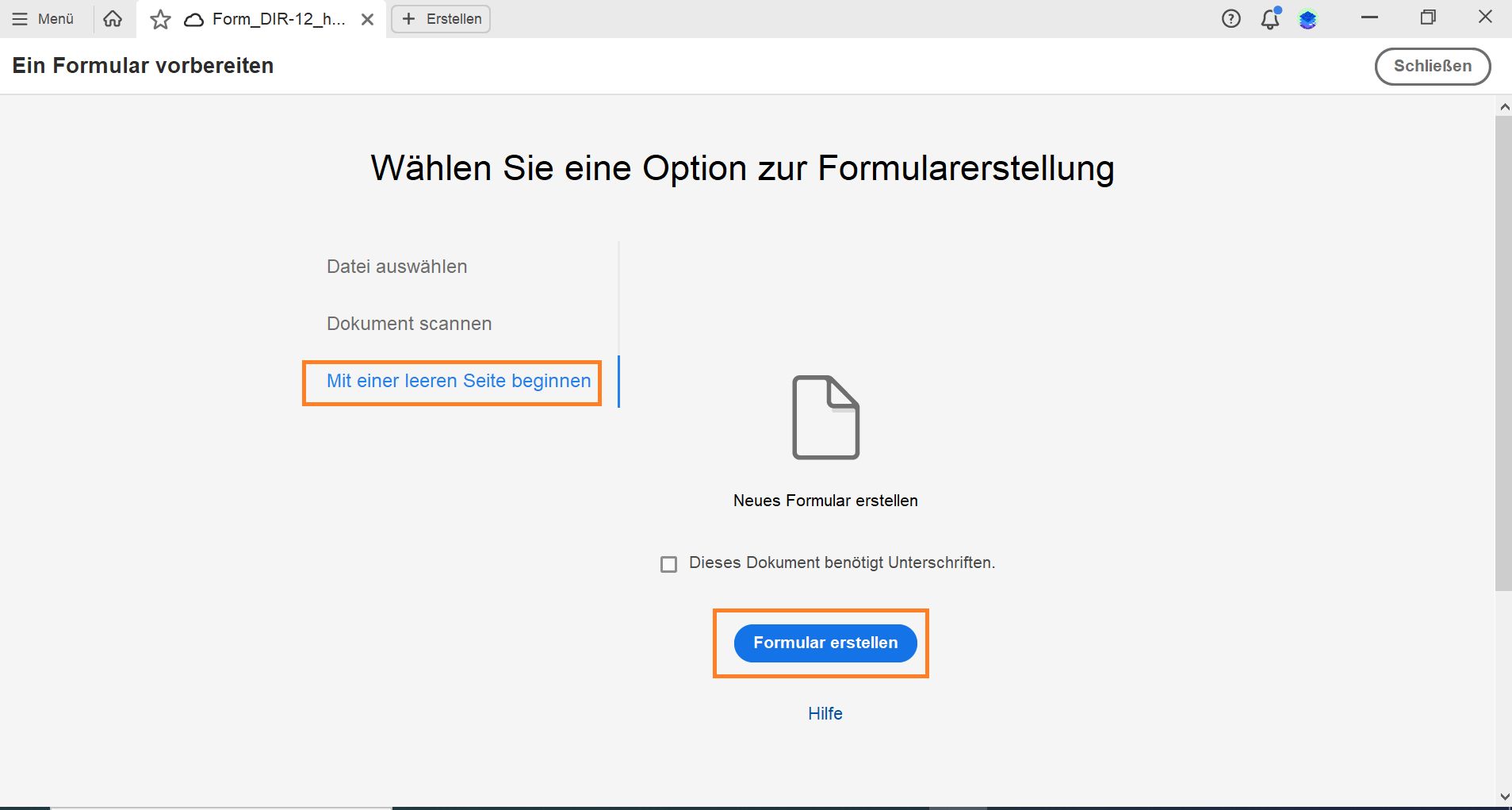
Task: Click the scrollbar up arrow
Action: point(1503,107)
